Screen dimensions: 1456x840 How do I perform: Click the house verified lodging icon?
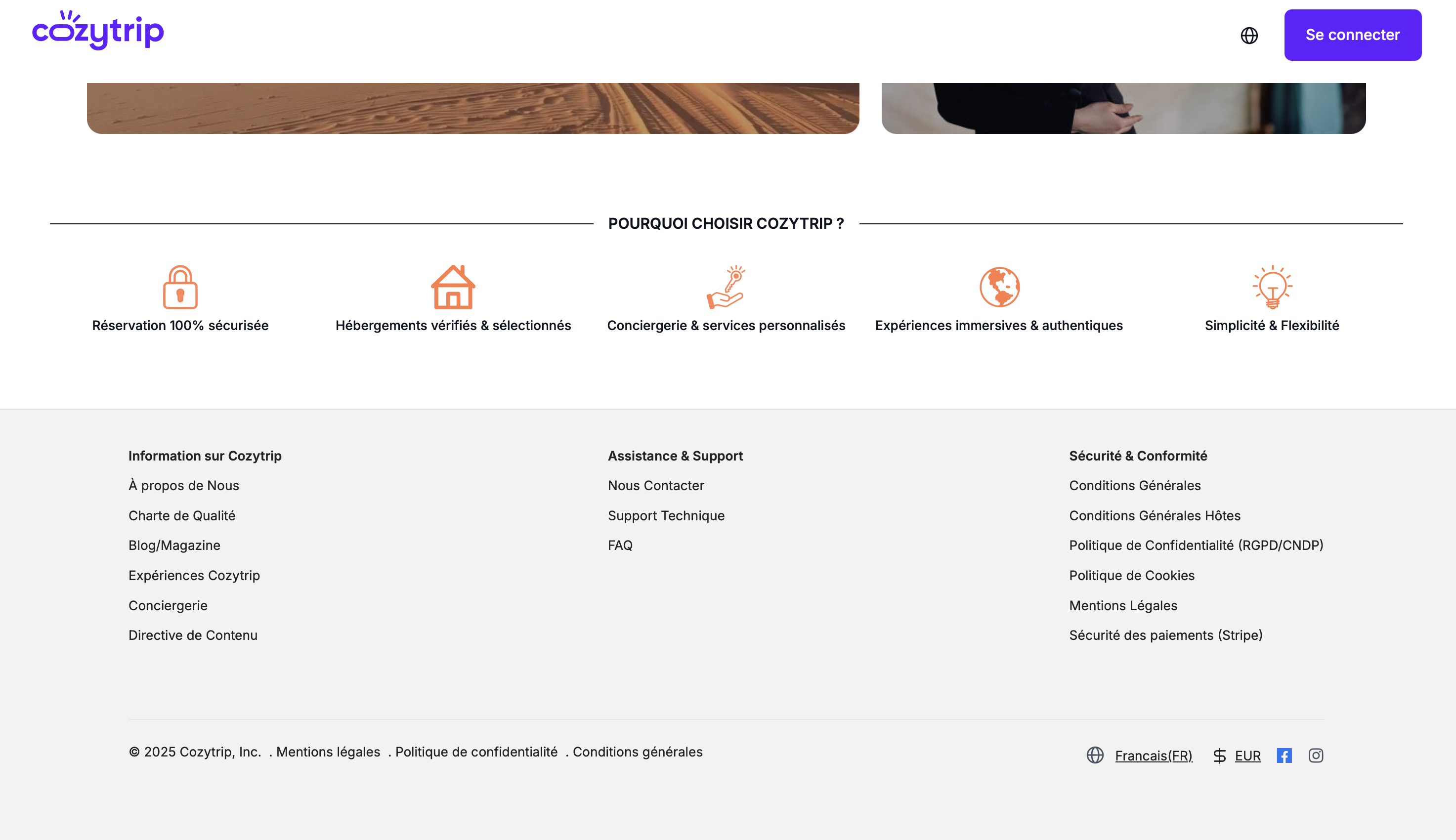pyautogui.click(x=453, y=287)
